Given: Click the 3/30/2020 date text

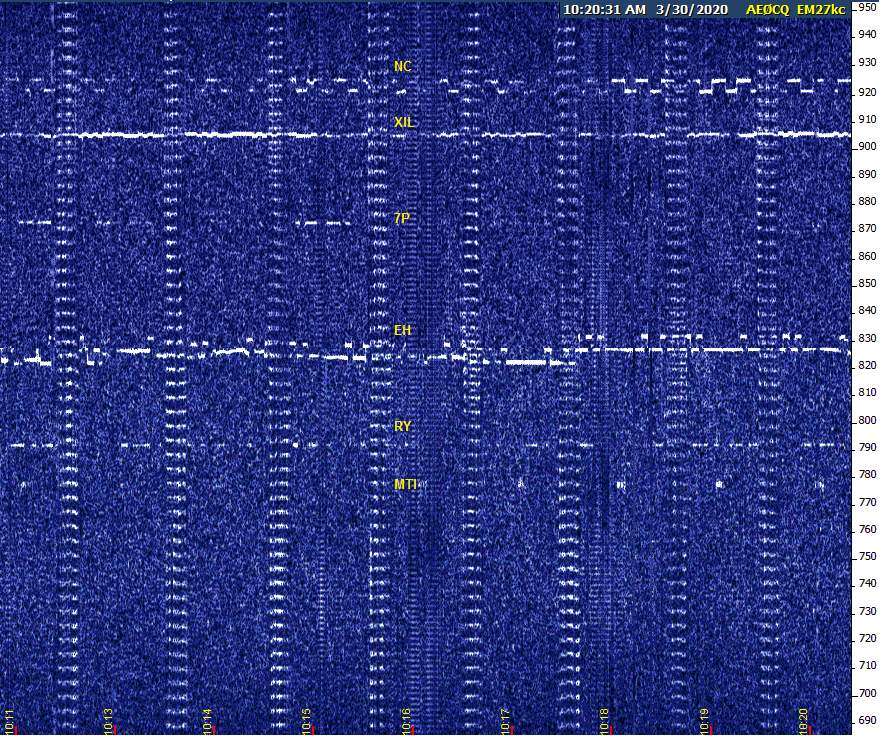Looking at the screenshot, I should tap(692, 9).
